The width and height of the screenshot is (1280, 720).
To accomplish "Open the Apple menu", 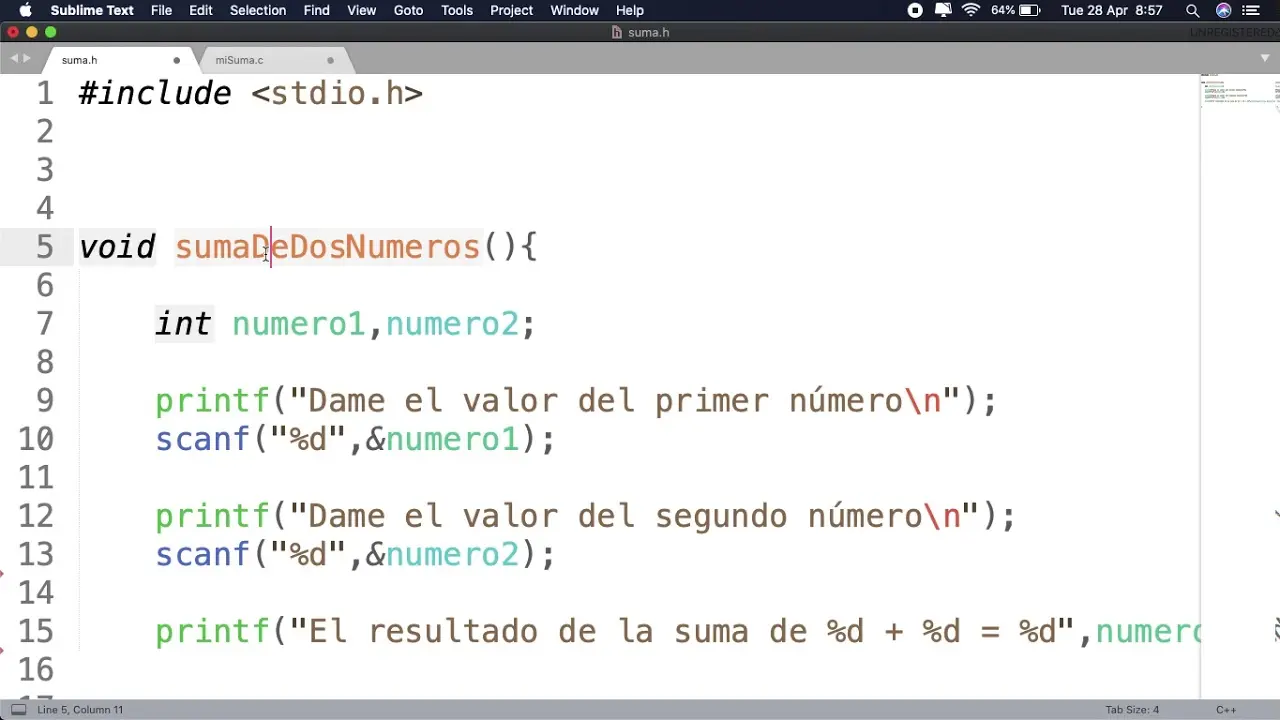I will (26, 10).
